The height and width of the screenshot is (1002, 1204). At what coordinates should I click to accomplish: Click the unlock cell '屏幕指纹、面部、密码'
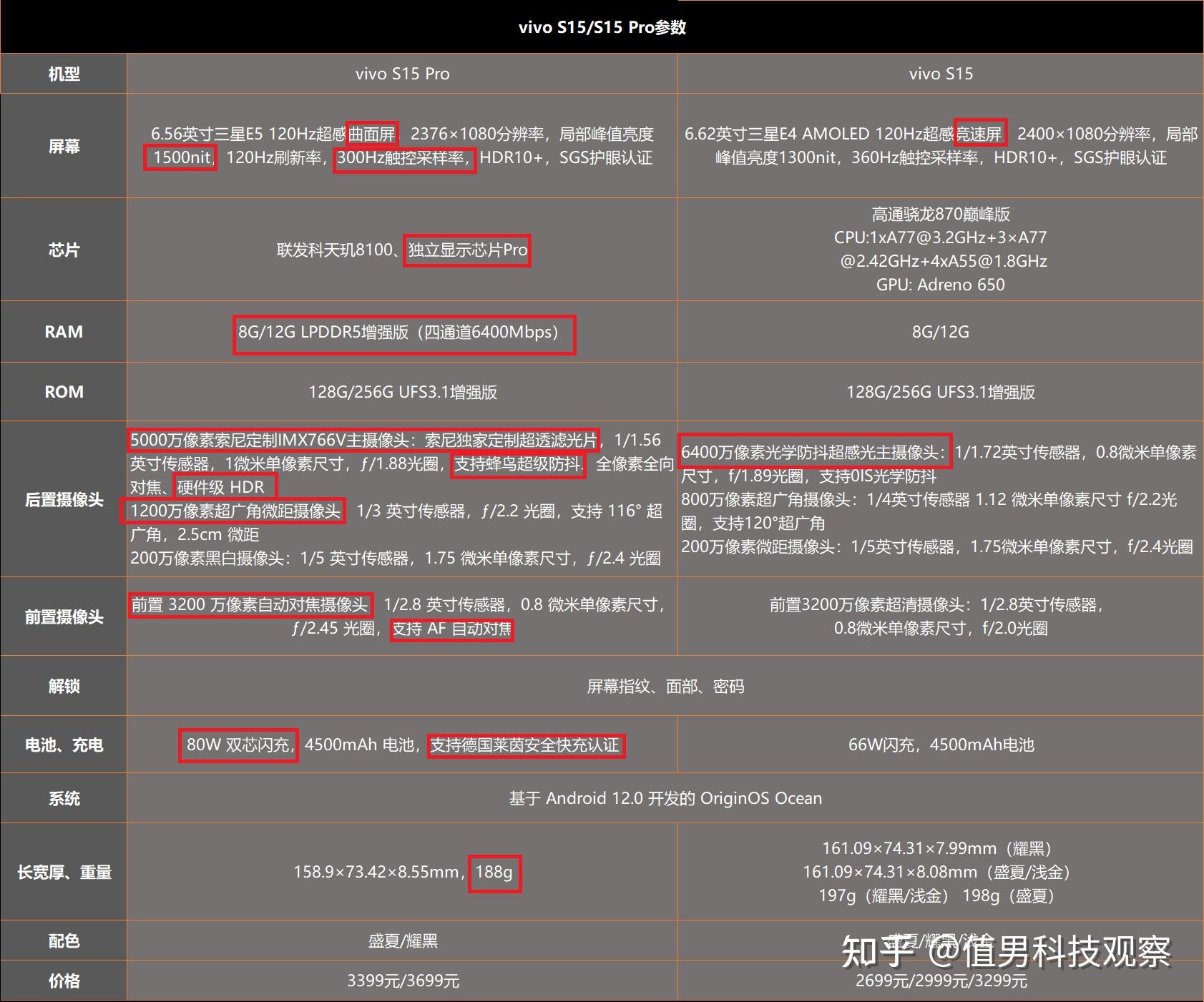(665, 686)
